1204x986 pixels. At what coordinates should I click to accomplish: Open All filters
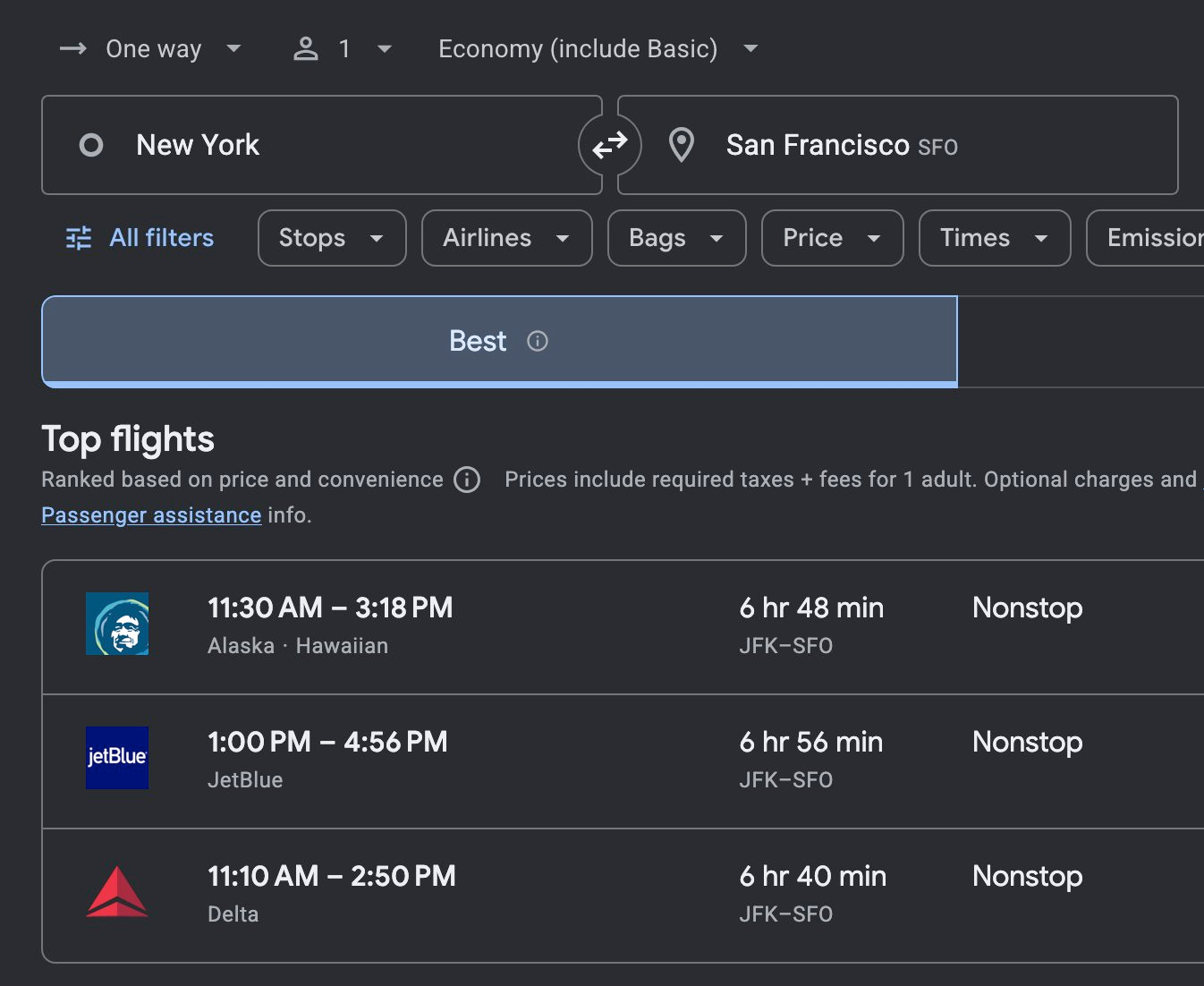[x=140, y=238]
